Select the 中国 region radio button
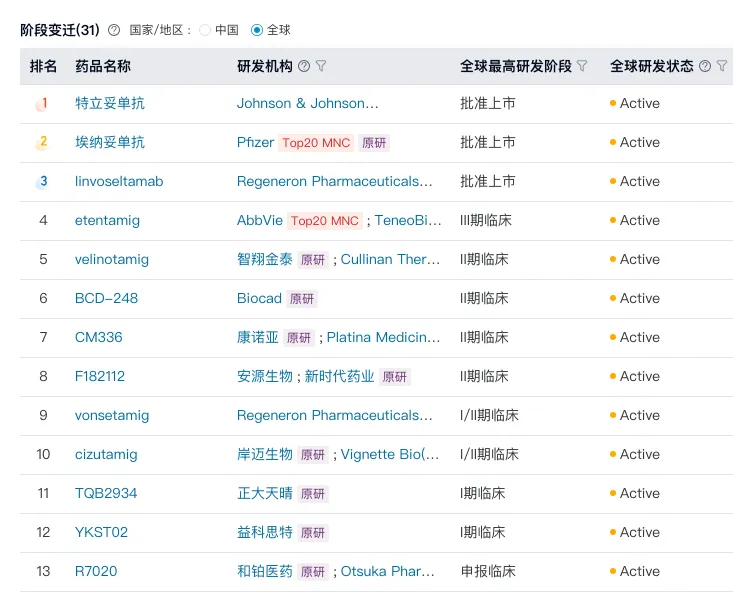This screenshot has height=594, width=733. (205, 30)
